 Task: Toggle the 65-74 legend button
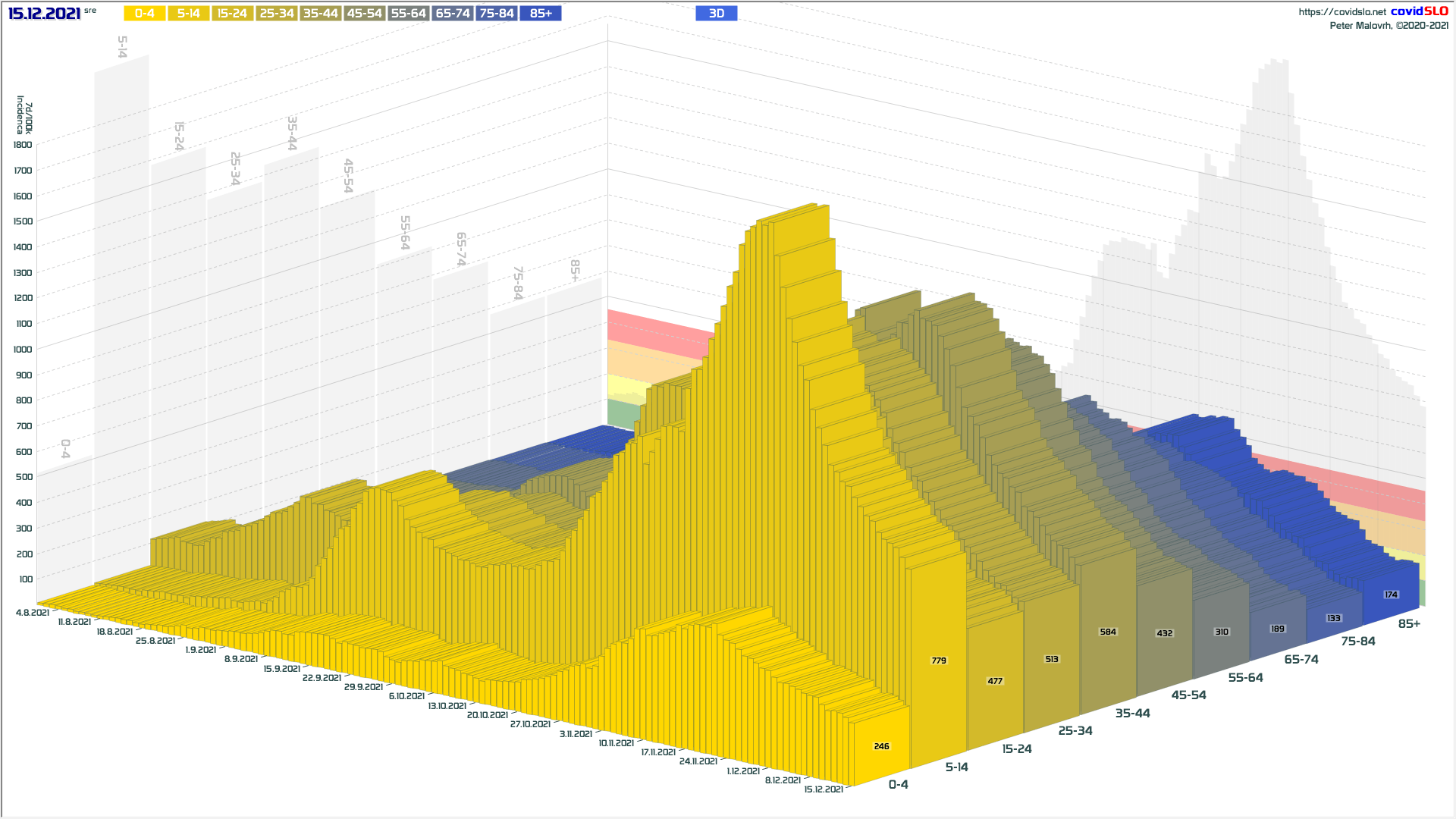(453, 14)
